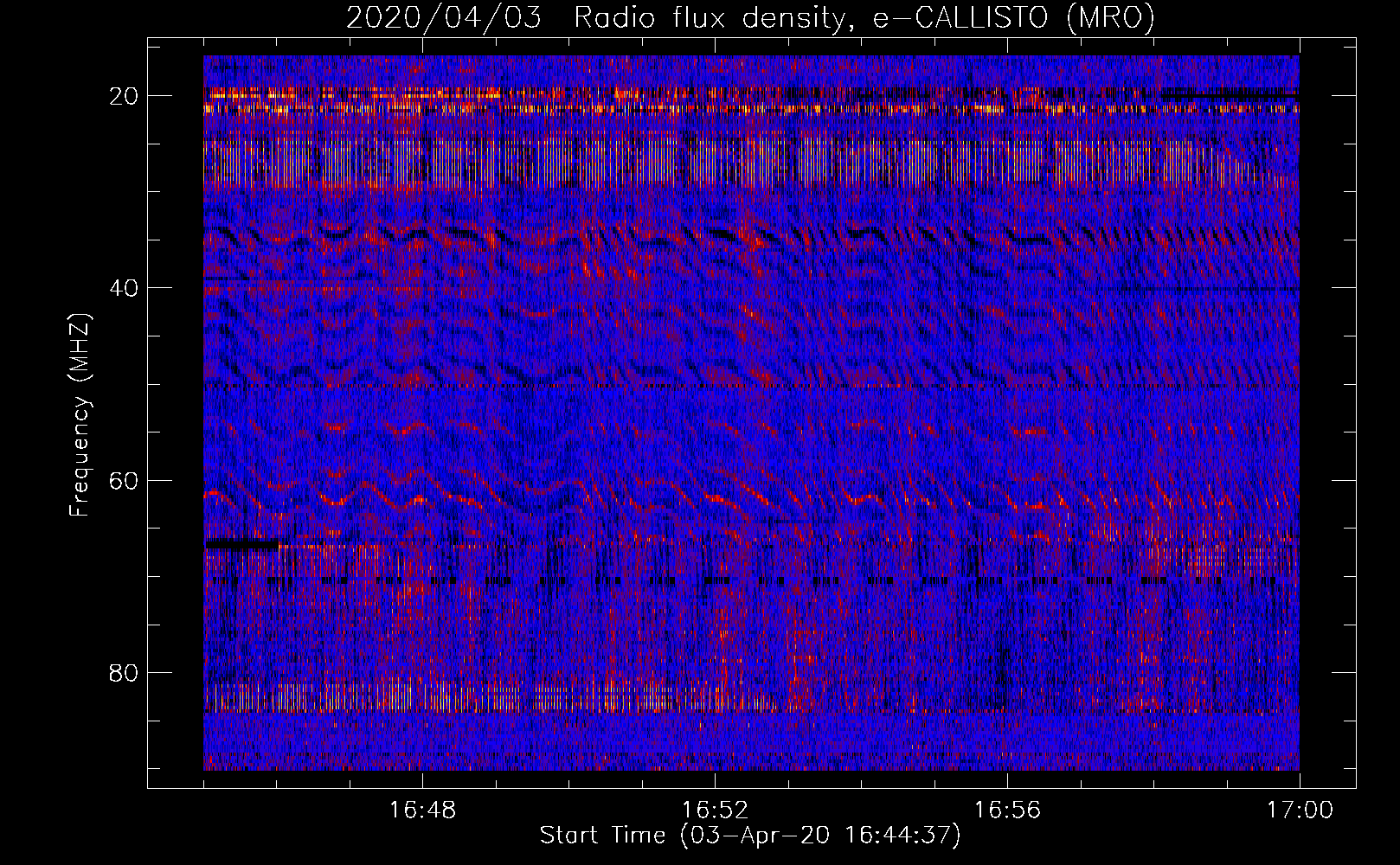The height and width of the screenshot is (865, 1400).
Task: Click the 40 MHz frequency tick label
Action: pos(125,288)
